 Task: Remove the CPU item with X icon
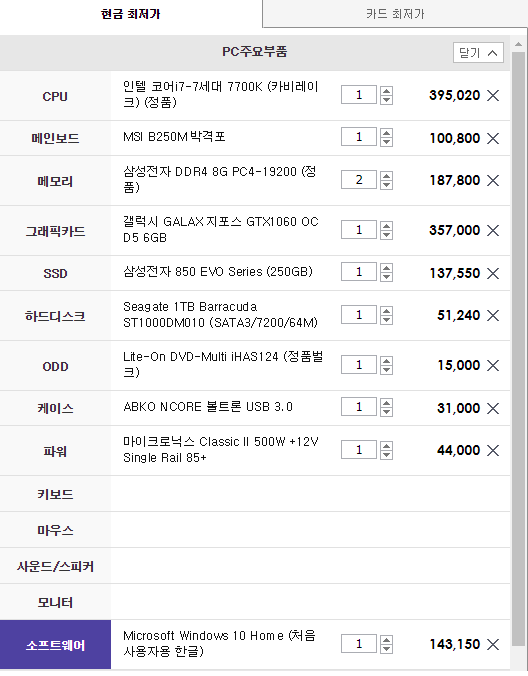pyautogui.click(x=493, y=95)
